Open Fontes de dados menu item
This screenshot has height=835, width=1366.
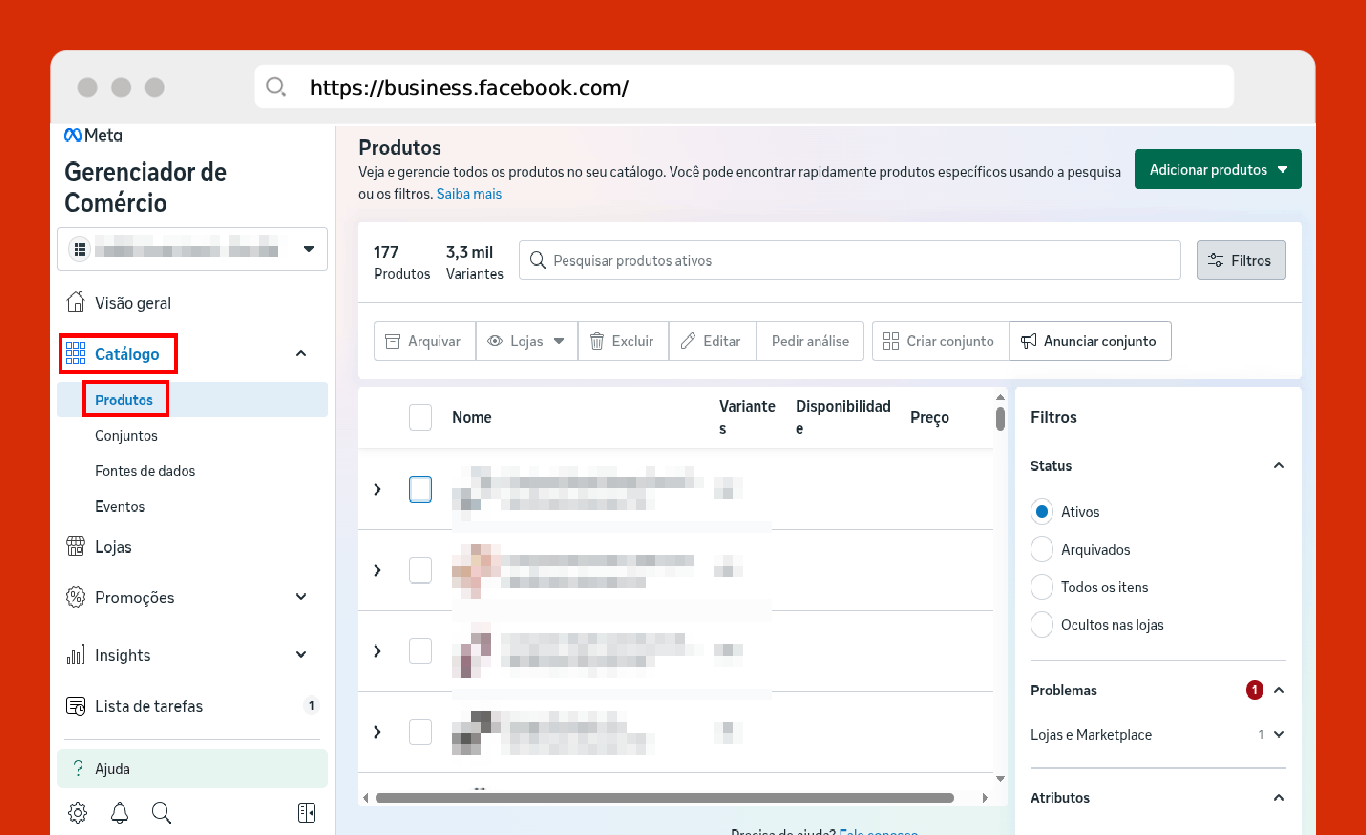(x=145, y=471)
